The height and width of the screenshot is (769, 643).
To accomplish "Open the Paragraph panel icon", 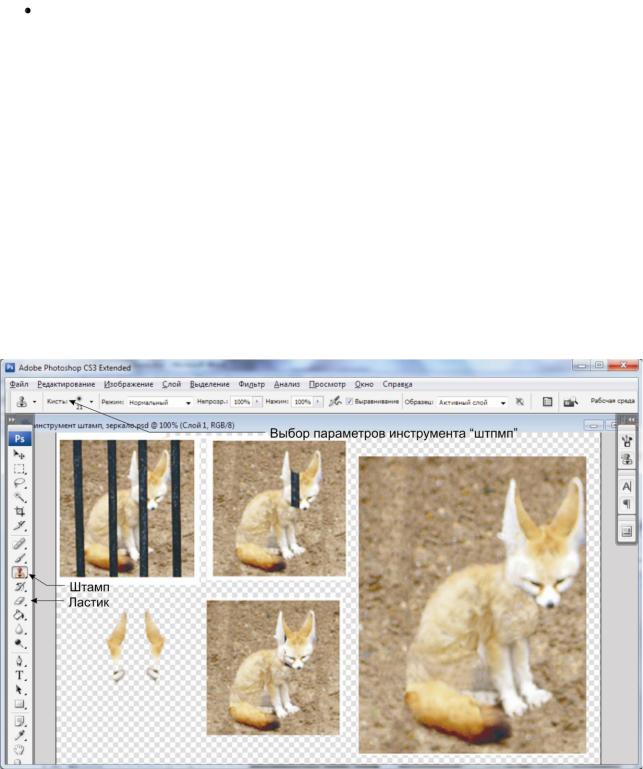I will tap(626, 504).
